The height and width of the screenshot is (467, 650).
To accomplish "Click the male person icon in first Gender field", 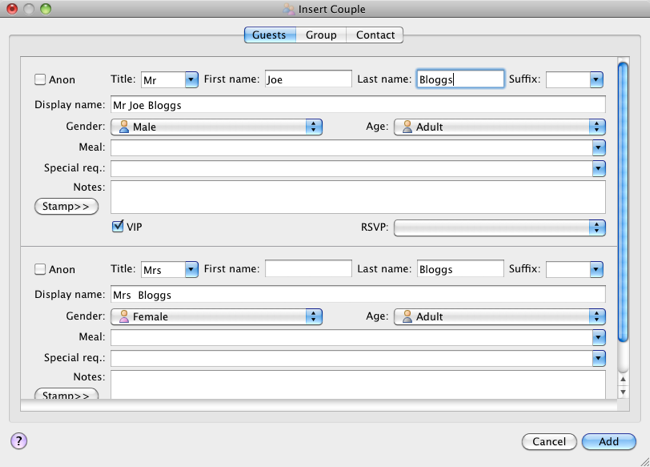I will [x=124, y=127].
